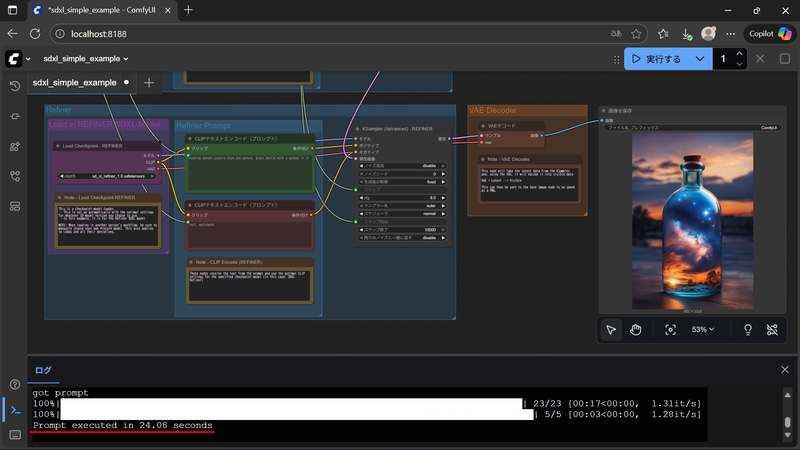Open the zoom 53% dropdown

pos(703,330)
